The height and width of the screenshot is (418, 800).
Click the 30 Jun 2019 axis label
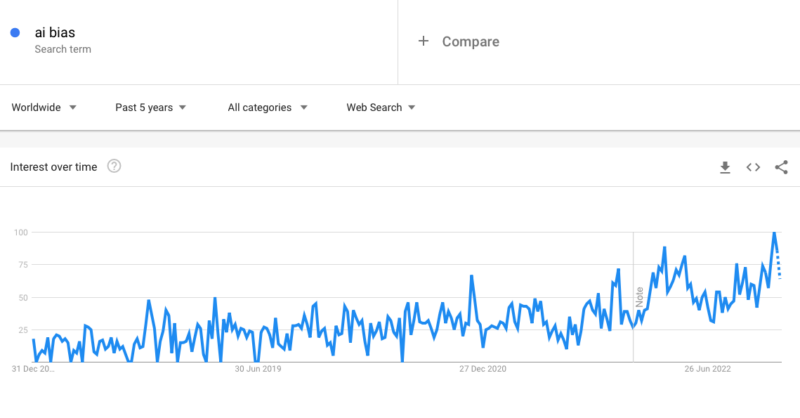259,369
